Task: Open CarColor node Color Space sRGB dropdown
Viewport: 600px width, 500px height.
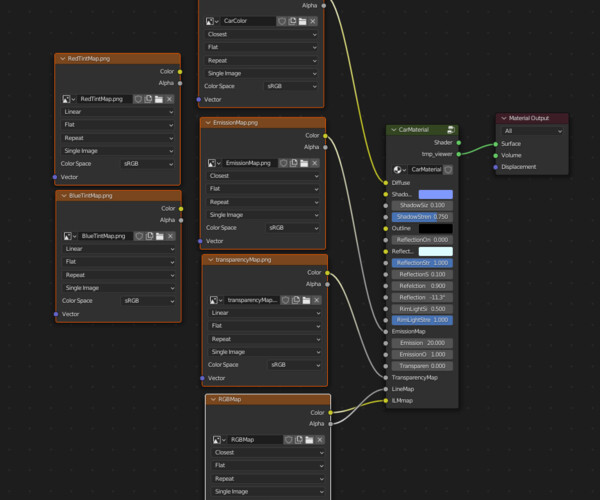Action: [292, 86]
